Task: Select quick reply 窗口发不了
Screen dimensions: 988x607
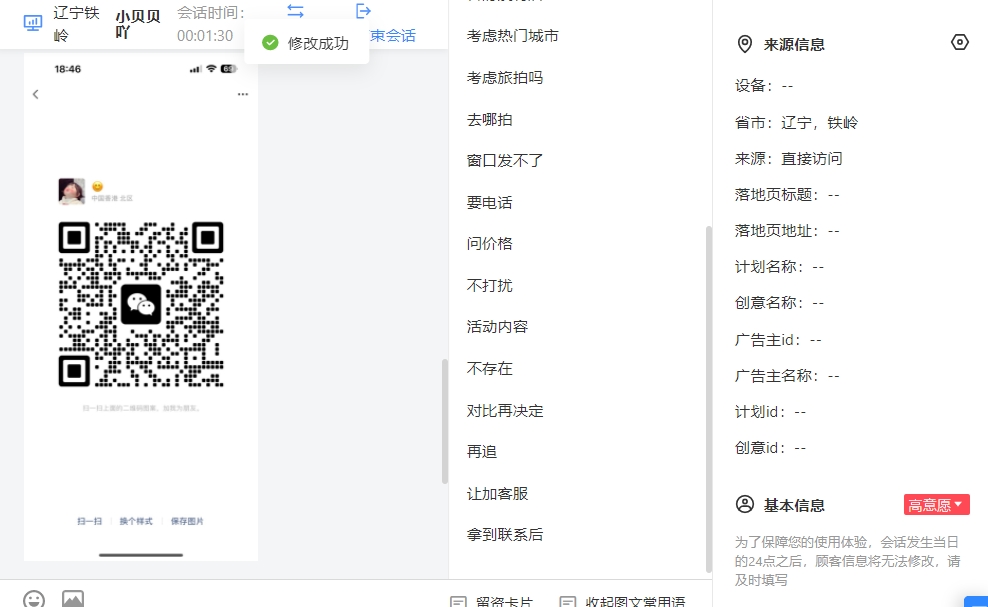Action: (x=505, y=161)
